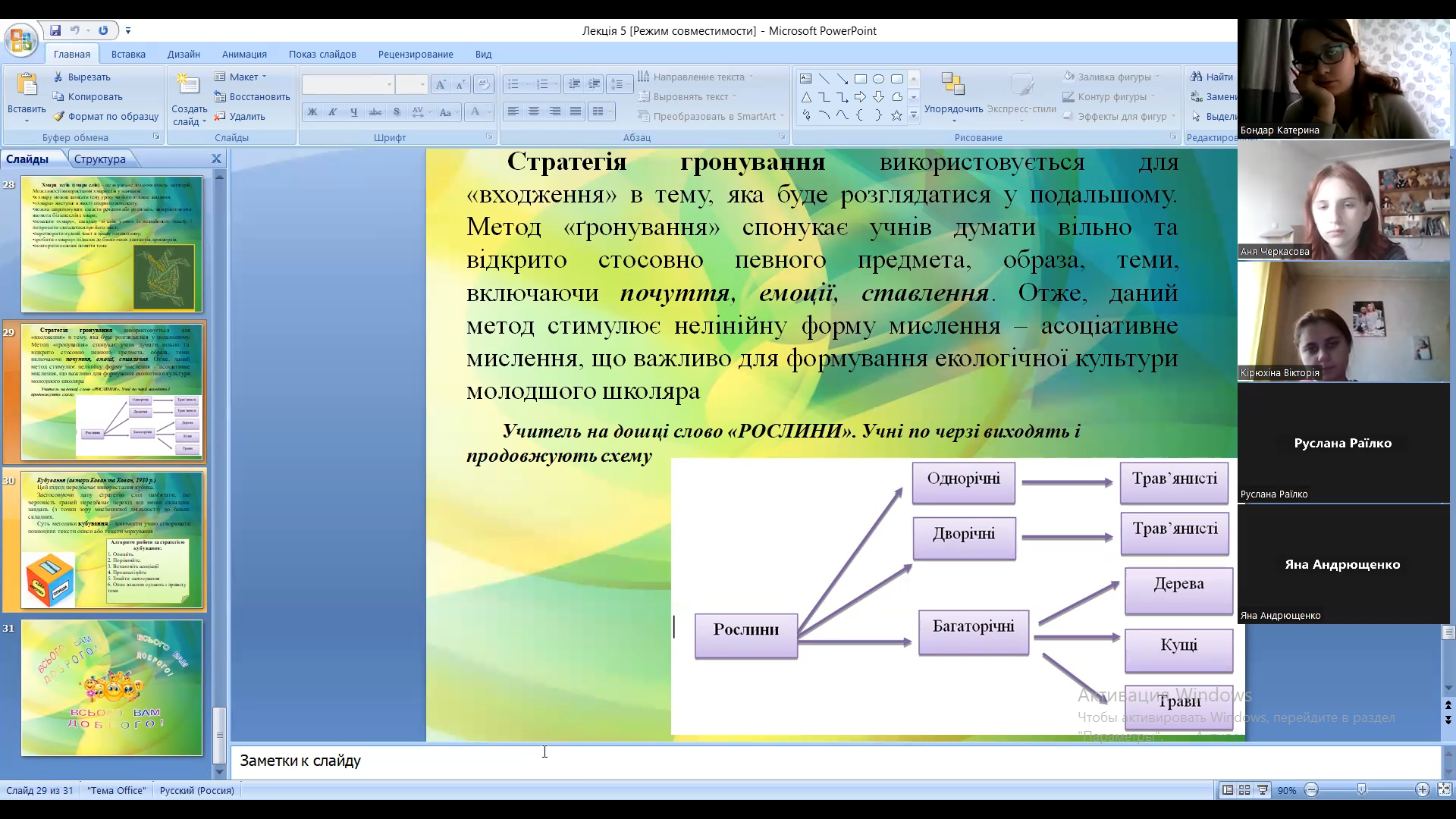Toggle bold (Ж) formatting
This screenshot has height=819, width=1456.
pyautogui.click(x=312, y=112)
